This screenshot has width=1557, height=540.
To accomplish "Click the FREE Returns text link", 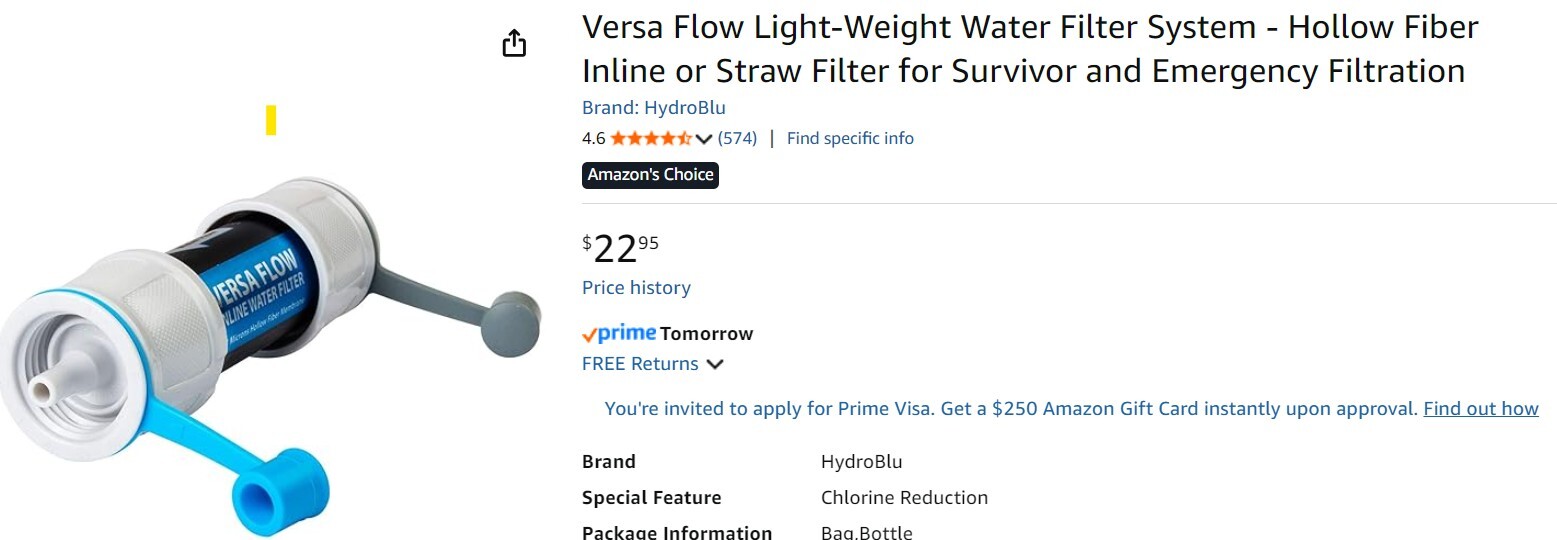I will (640, 364).
